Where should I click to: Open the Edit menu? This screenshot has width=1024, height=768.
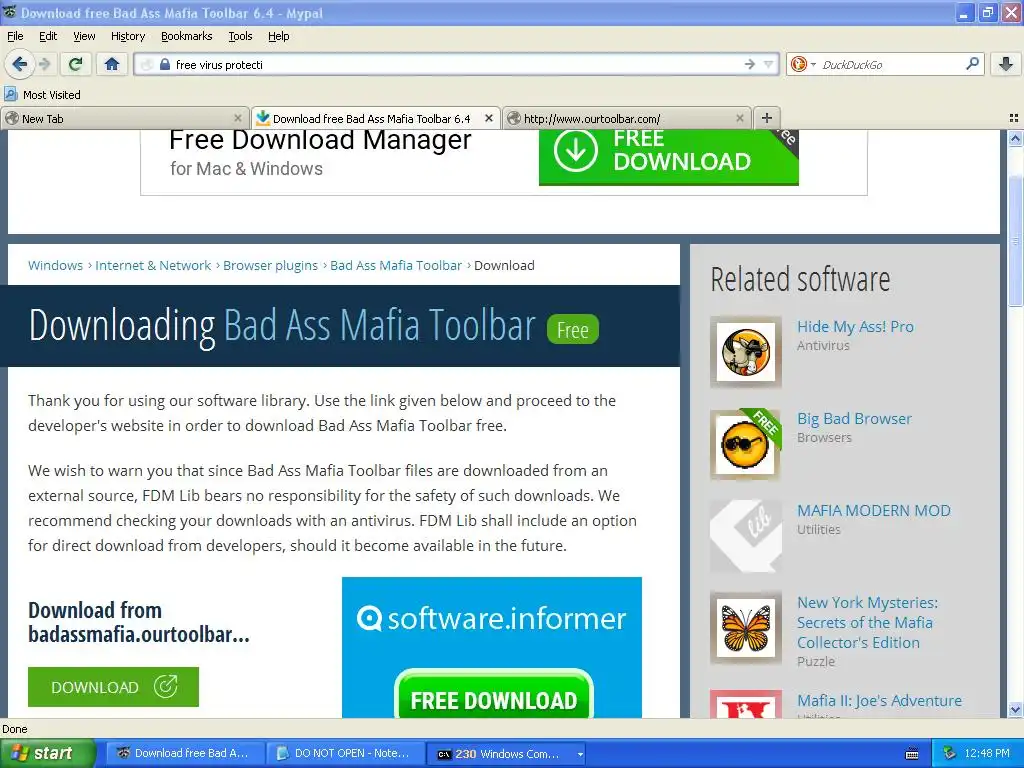pos(48,36)
